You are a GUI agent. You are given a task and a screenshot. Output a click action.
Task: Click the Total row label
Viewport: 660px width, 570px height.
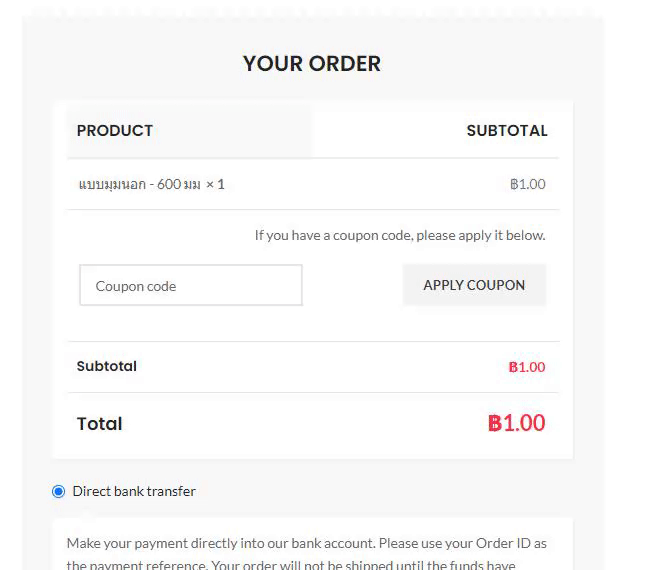(99, 424)
